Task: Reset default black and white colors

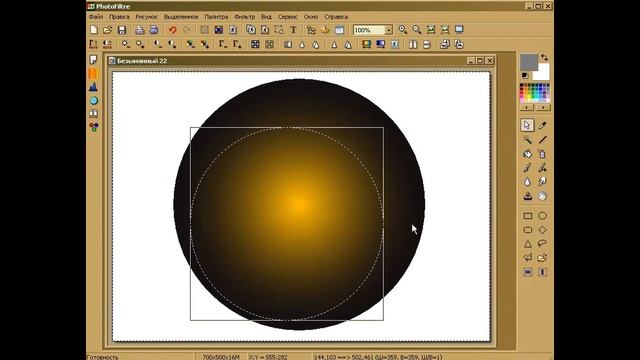Action: (525, 76)
